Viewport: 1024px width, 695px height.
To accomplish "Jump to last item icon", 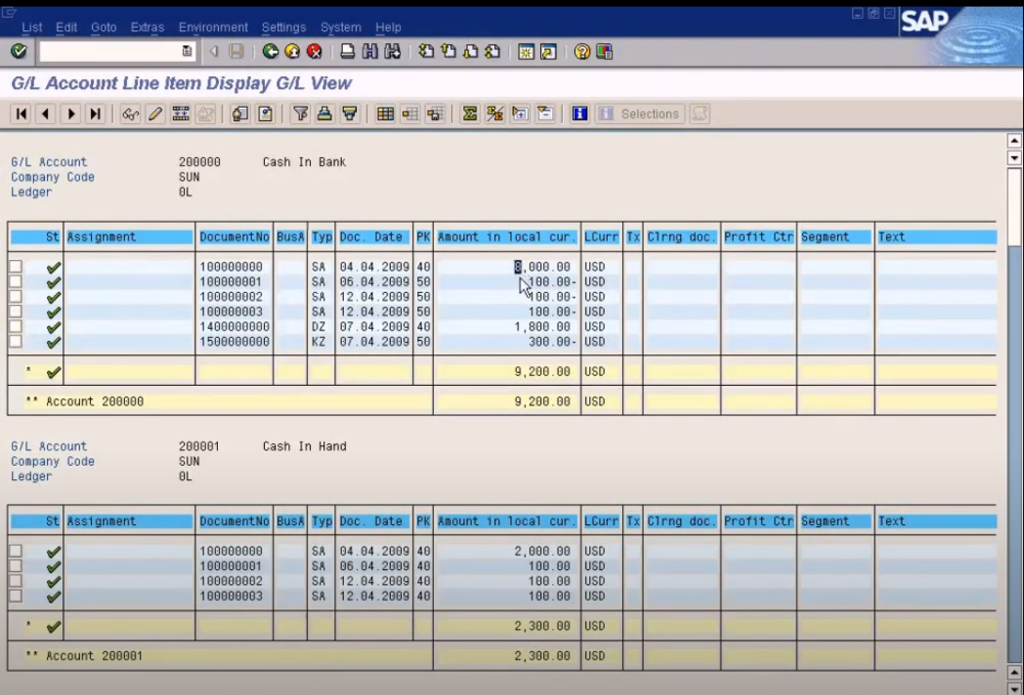I will point(95,114).
